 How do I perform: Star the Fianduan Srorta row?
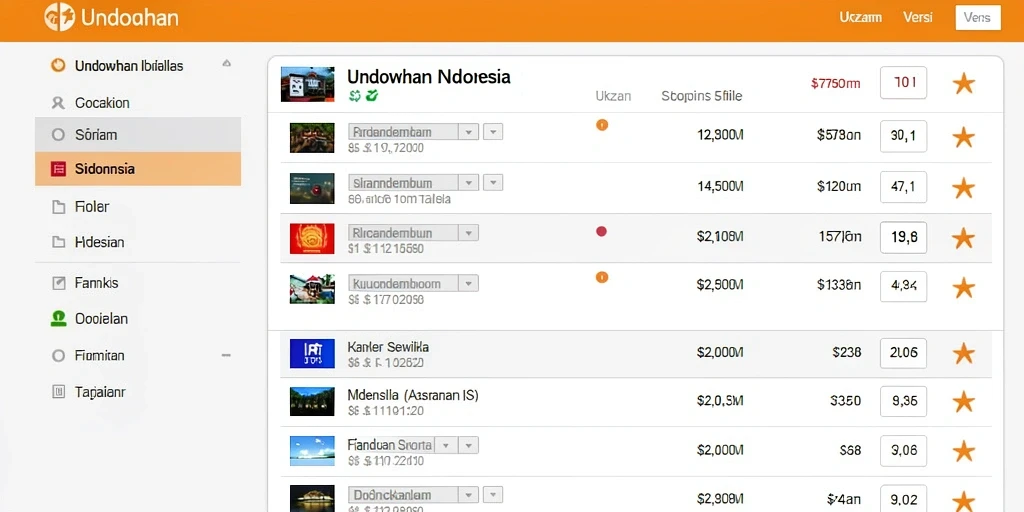click(963, 451)
